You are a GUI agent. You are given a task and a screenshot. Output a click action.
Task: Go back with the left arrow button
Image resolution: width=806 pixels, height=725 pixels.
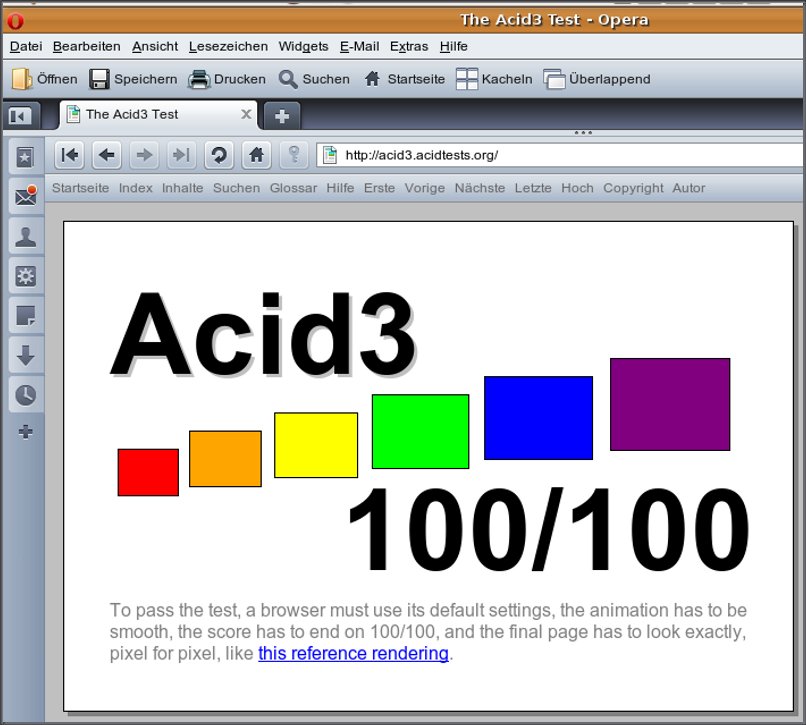107,155
